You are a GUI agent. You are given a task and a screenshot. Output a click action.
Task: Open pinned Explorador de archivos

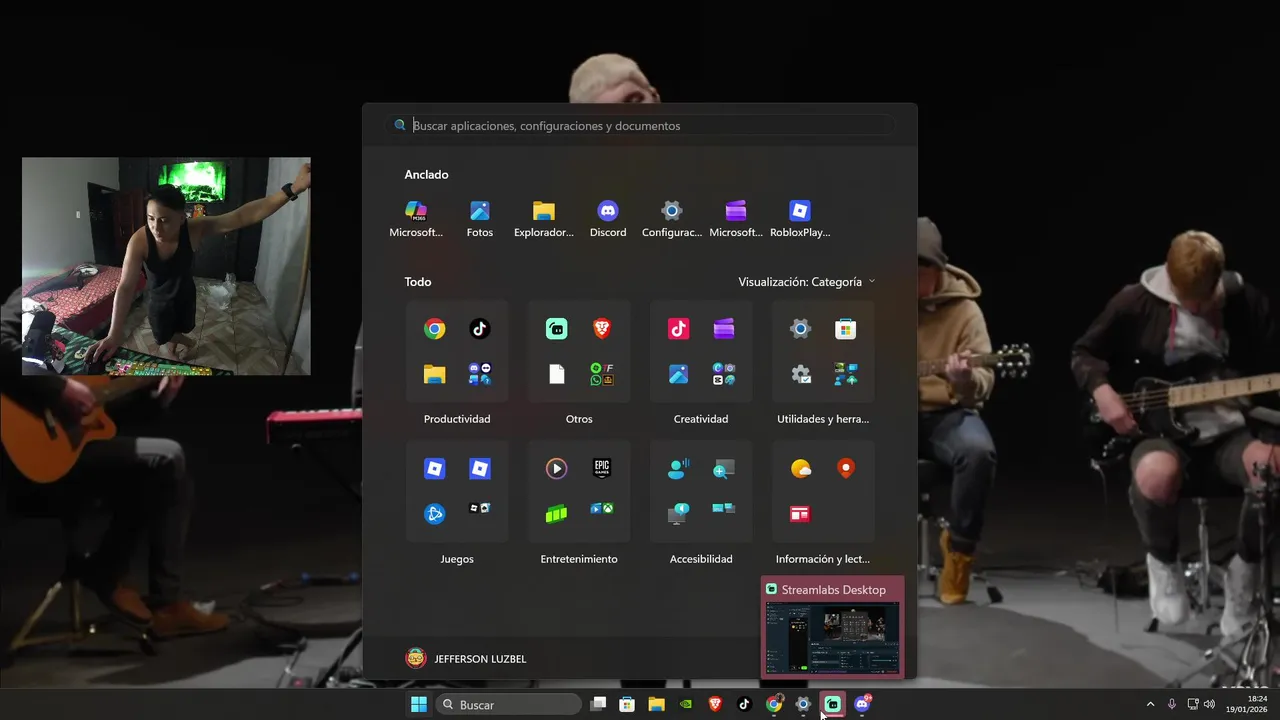(x=544, y=218)
